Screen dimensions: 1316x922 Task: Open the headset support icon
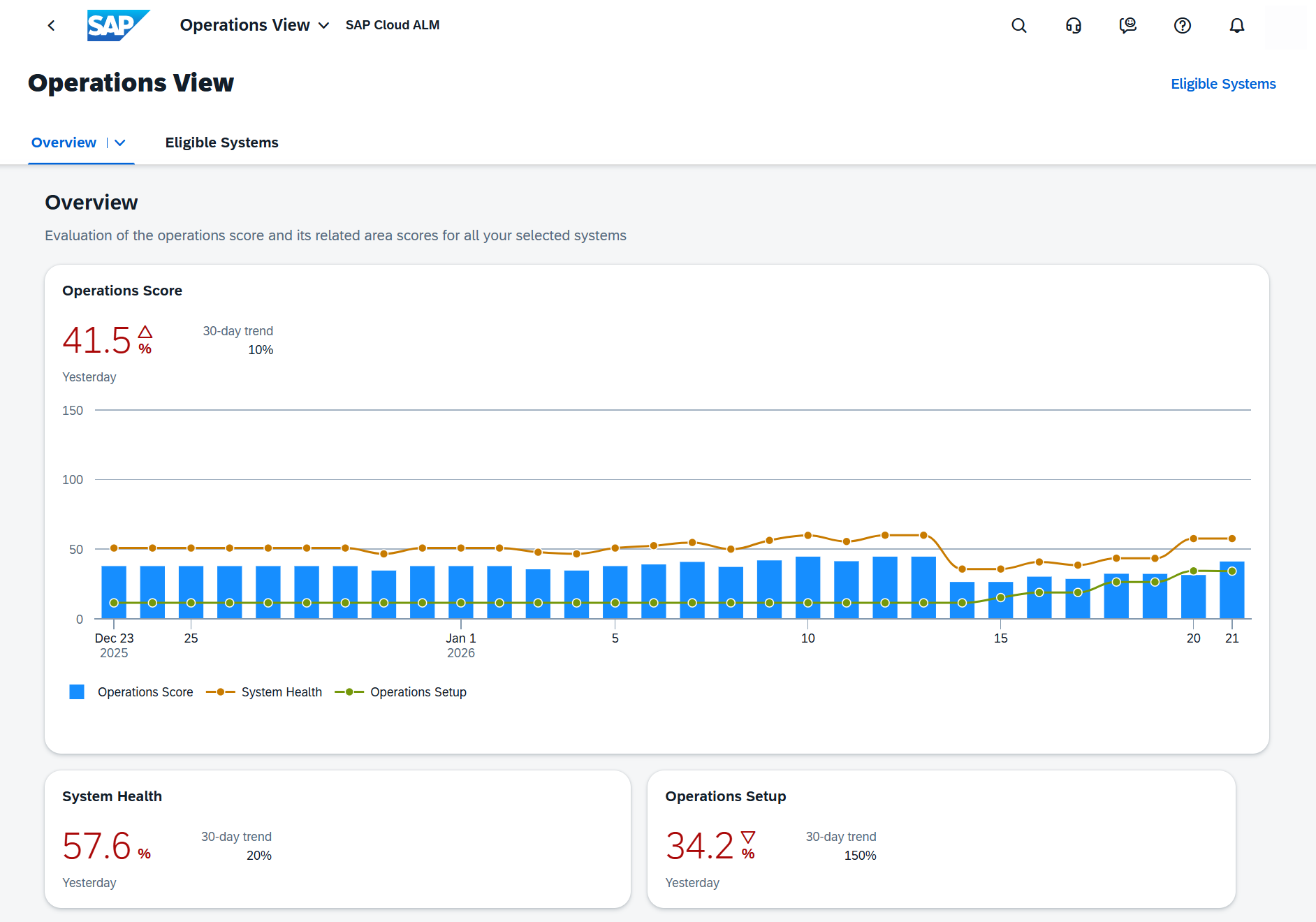1073,26
